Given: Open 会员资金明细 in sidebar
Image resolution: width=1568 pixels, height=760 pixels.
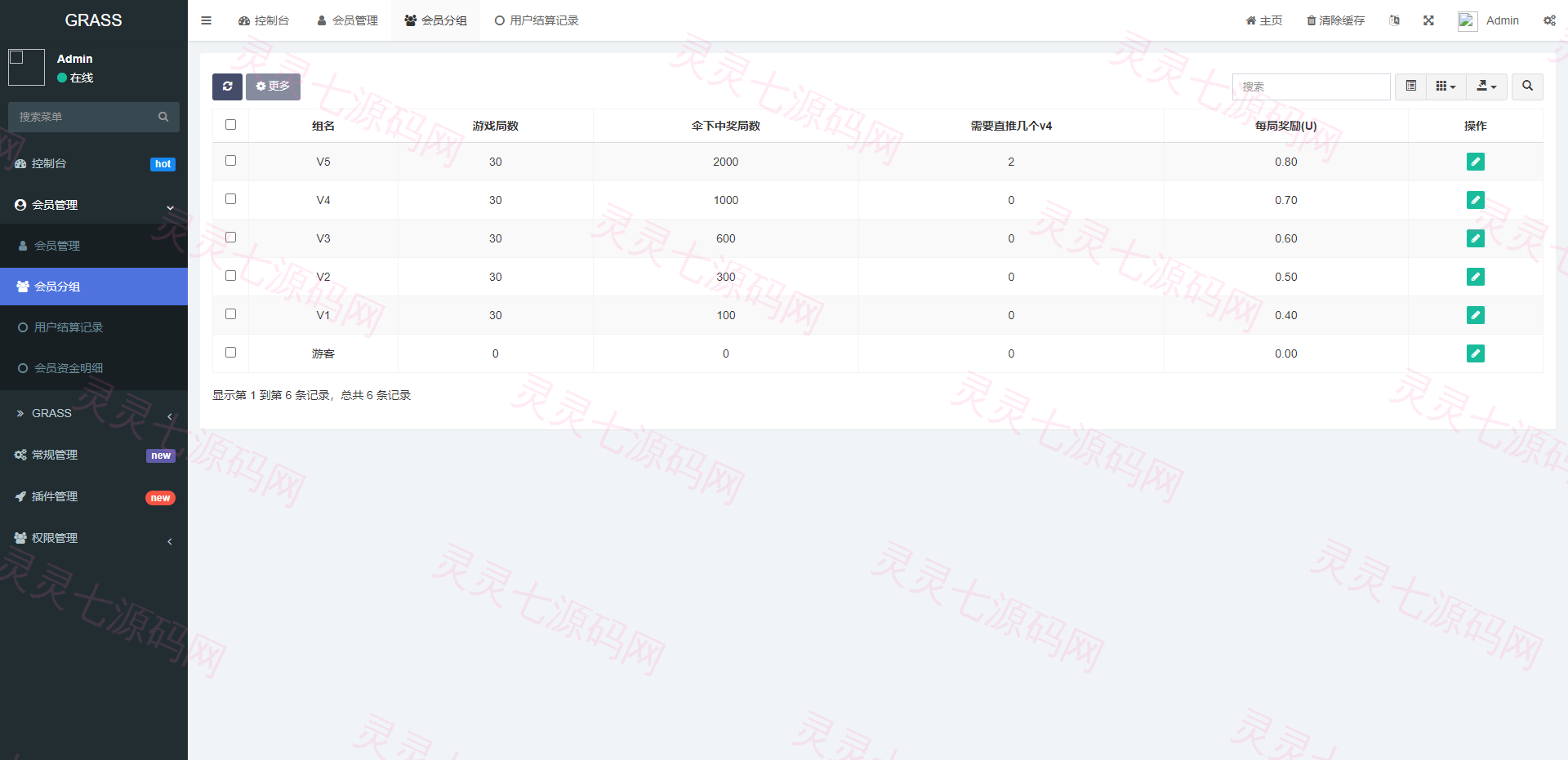Looking at the screenshot, I should coord(94,368).
